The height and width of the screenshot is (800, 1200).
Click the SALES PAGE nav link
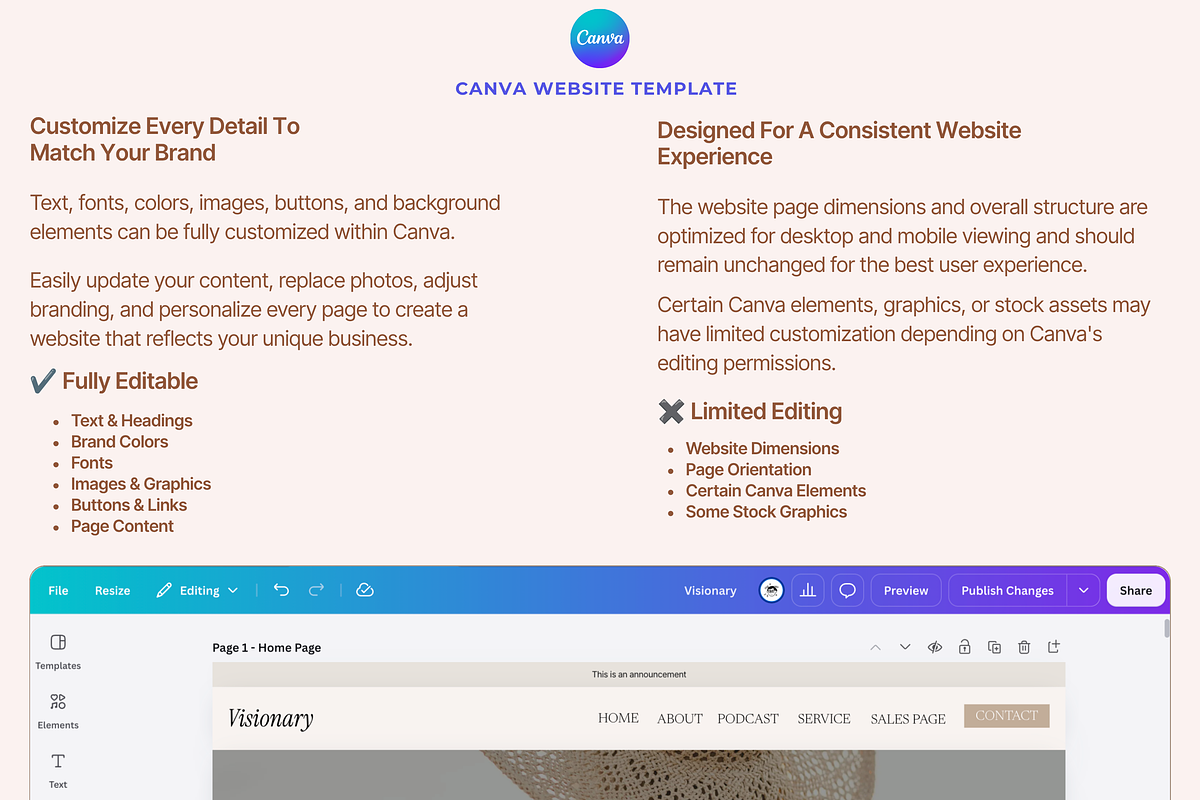[908, 718]
